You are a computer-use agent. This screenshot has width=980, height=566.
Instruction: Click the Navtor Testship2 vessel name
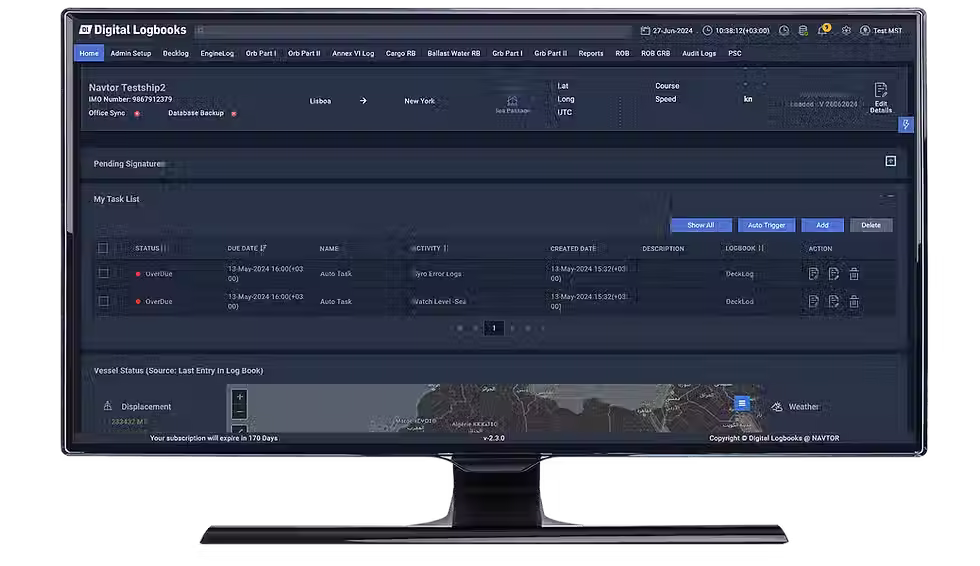click(x=127, y=87)
